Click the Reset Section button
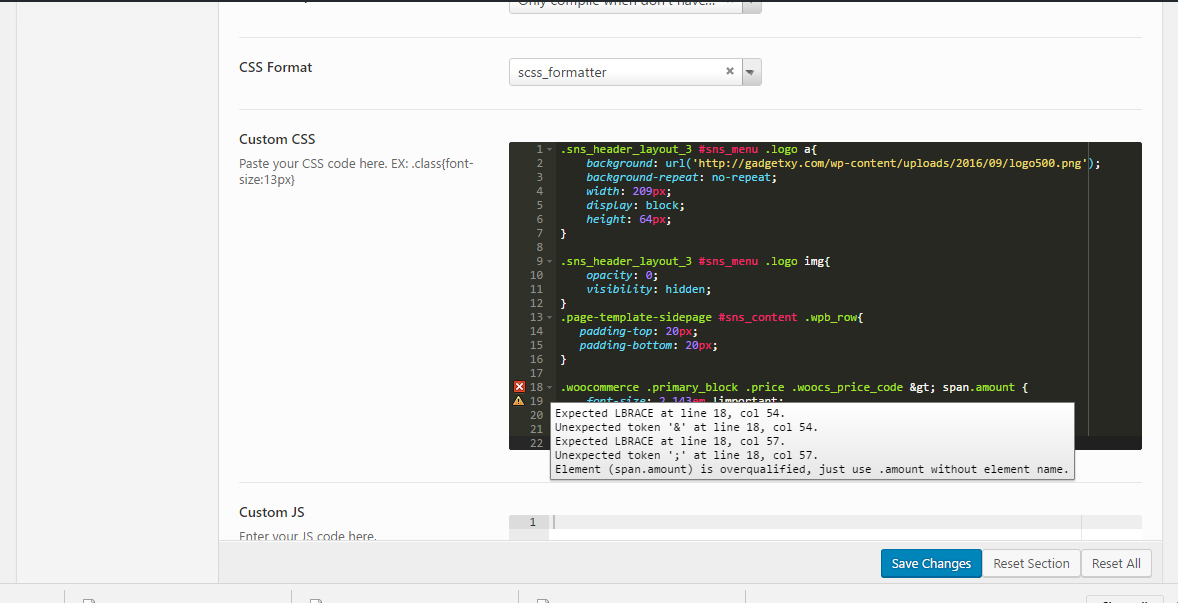The width and height of the screenshot is (1178, 603). (x=1031, y=563)
